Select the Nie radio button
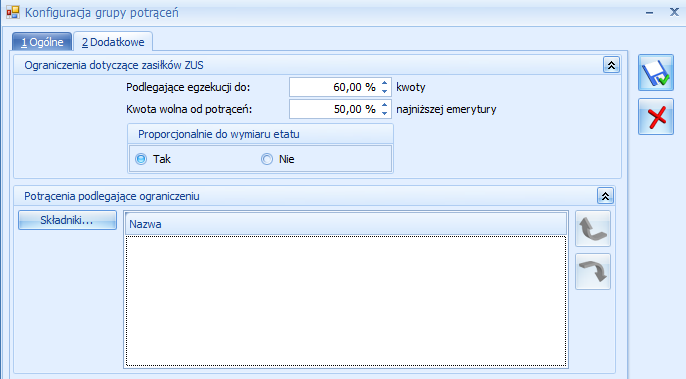The width and height of the screenshot is (686, 379). 267,159
